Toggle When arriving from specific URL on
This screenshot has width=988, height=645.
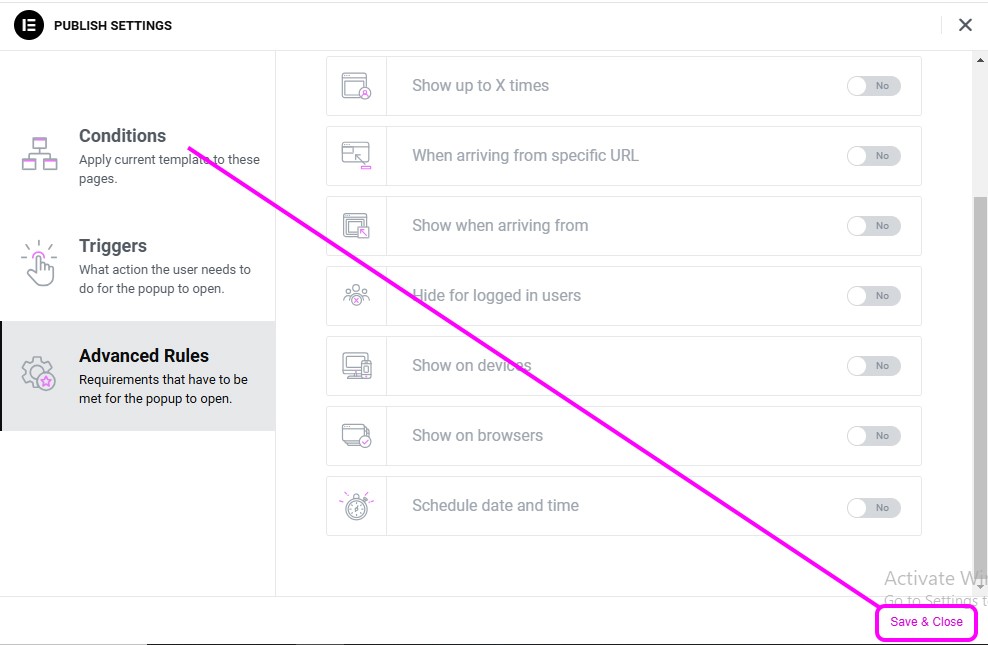point(873,156)
